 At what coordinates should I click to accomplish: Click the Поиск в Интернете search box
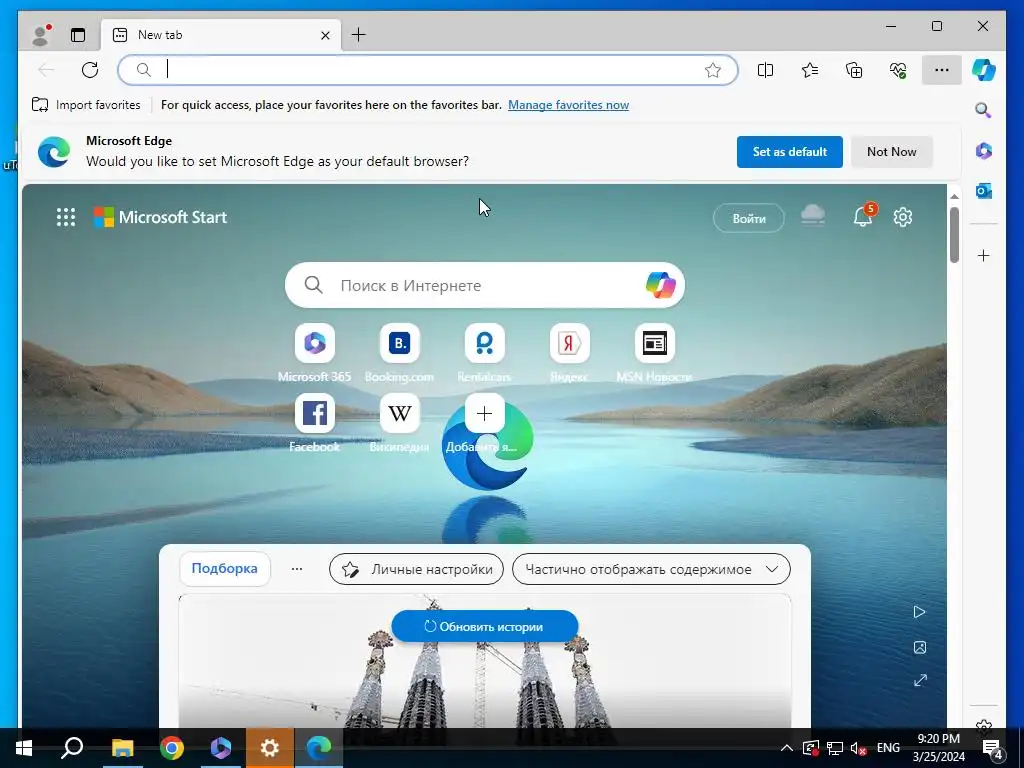pyautogui.click(x=485, y=285)
